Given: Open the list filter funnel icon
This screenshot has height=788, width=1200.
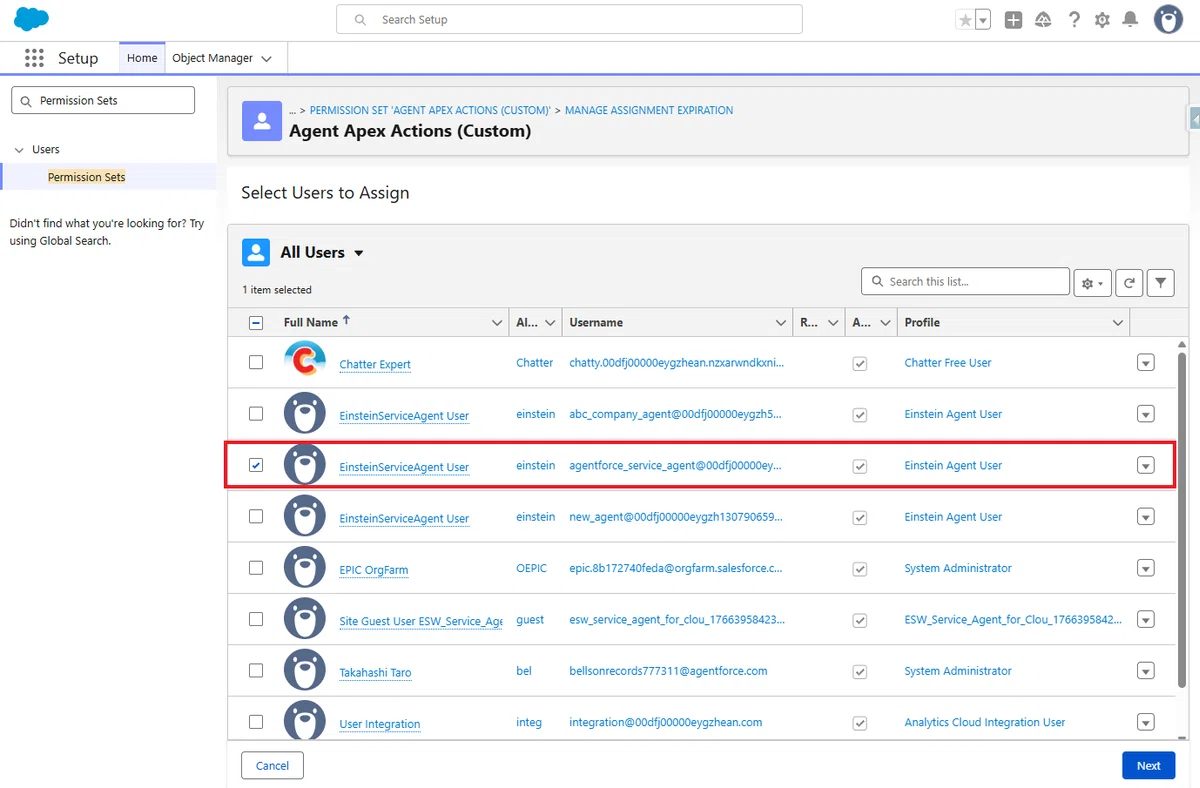Looking at the screenshot, I should coord(1160,283).
